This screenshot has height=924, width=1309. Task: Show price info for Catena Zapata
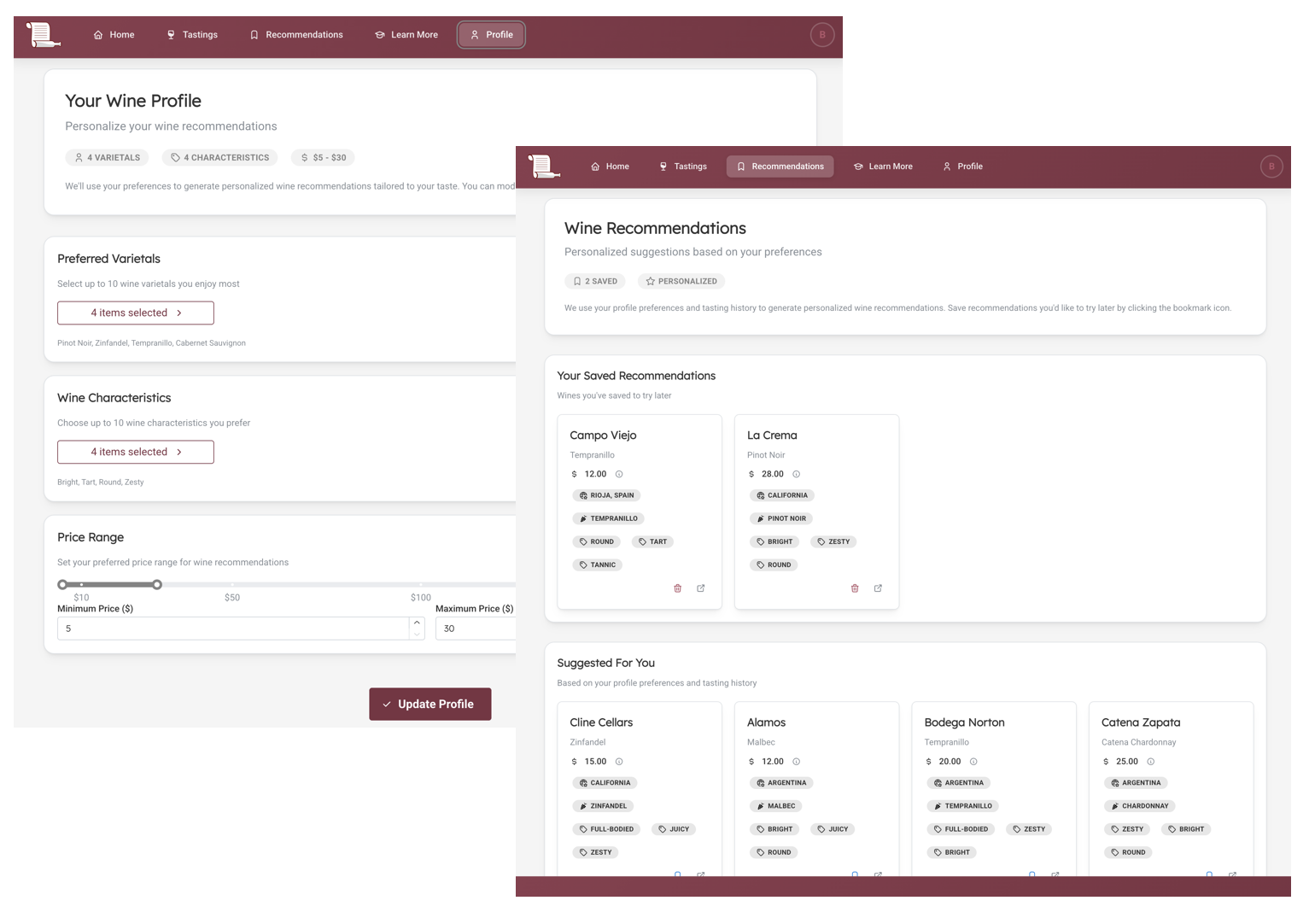pyautogui.click(x=1151, y=762)
